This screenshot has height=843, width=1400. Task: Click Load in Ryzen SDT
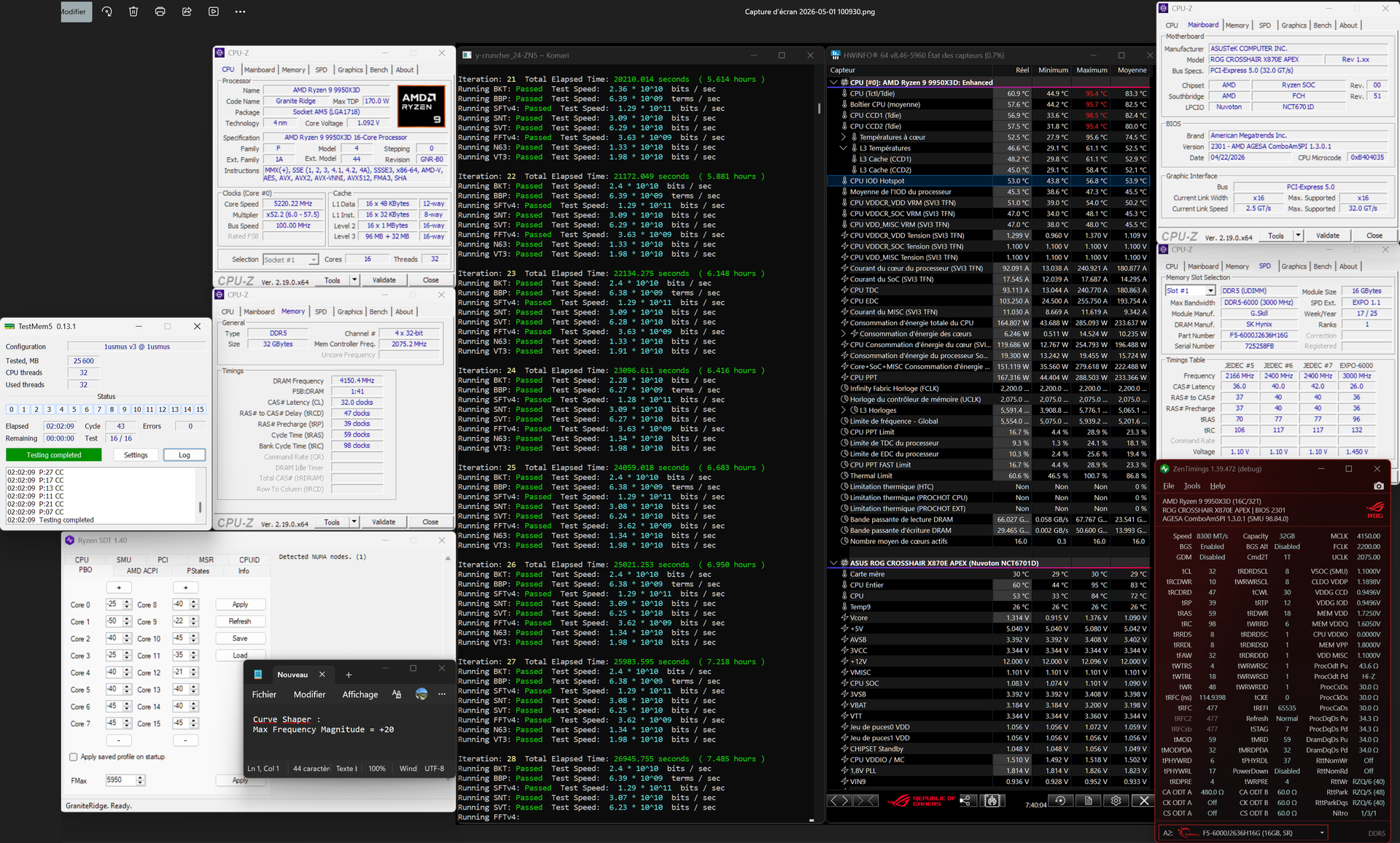coord(240,655)
